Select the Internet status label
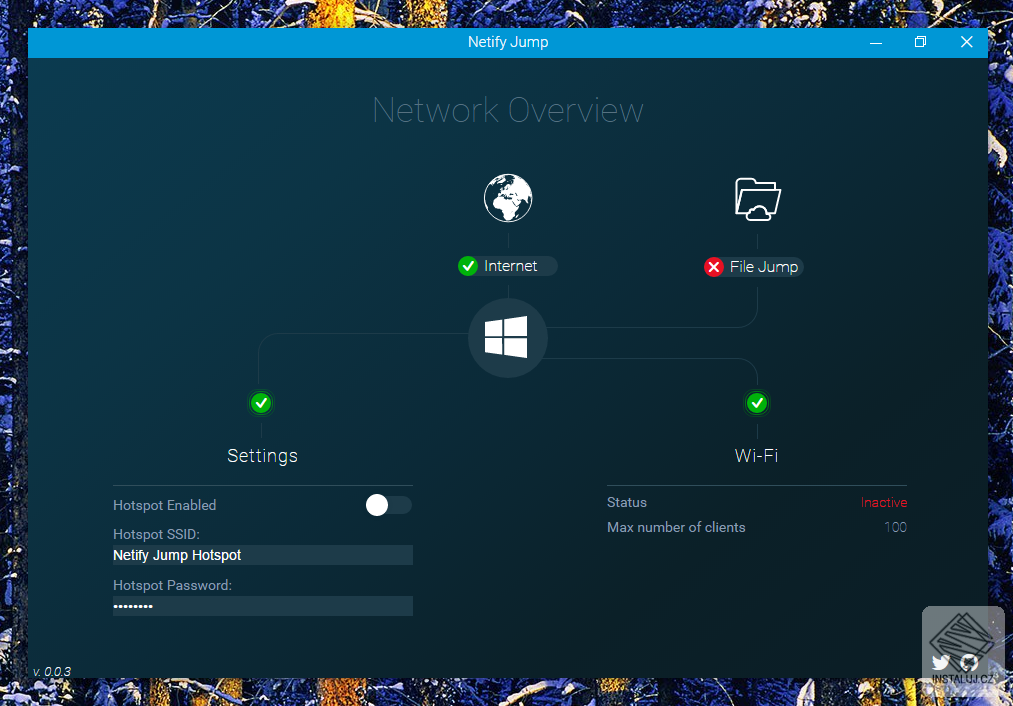Image resolution: width=1013 pixels, height=706 pixels. [x=510, y=266]
